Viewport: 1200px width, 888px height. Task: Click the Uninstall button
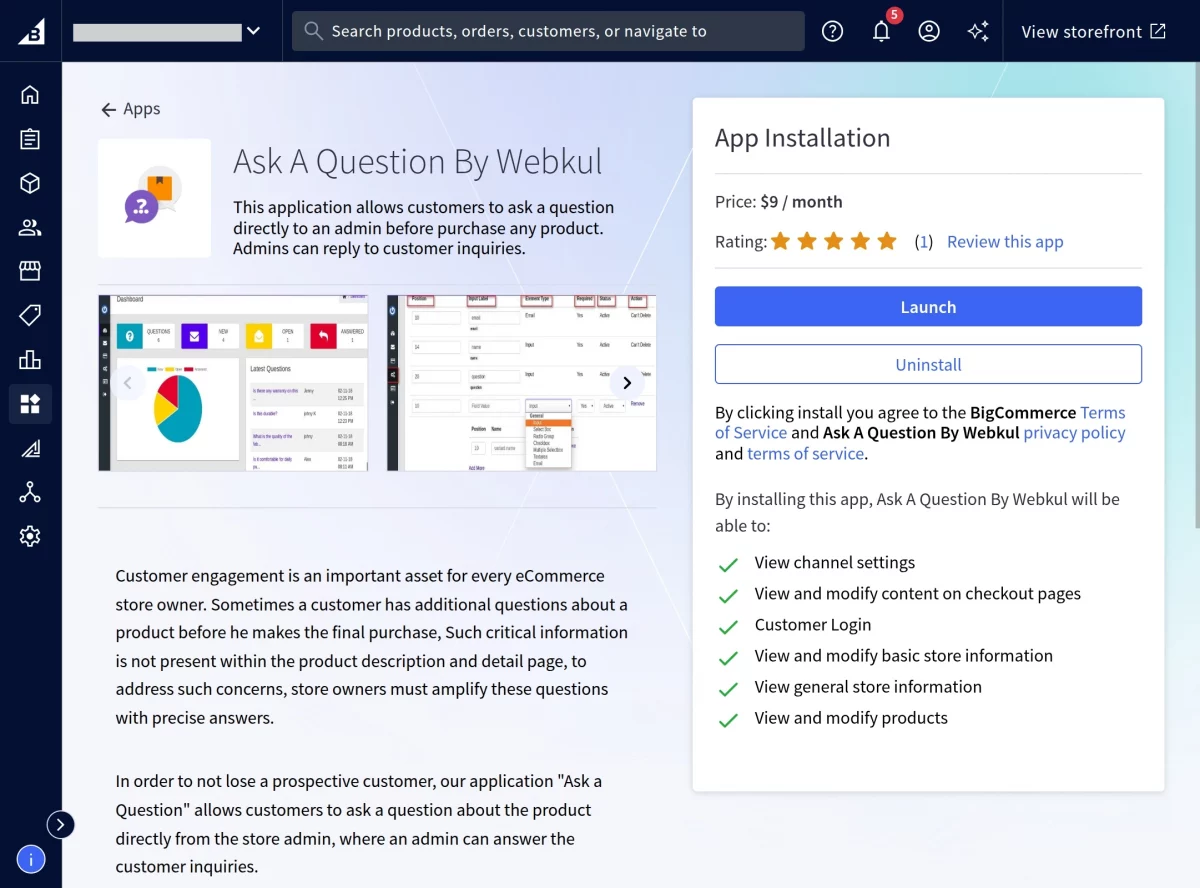pos(928,365)
